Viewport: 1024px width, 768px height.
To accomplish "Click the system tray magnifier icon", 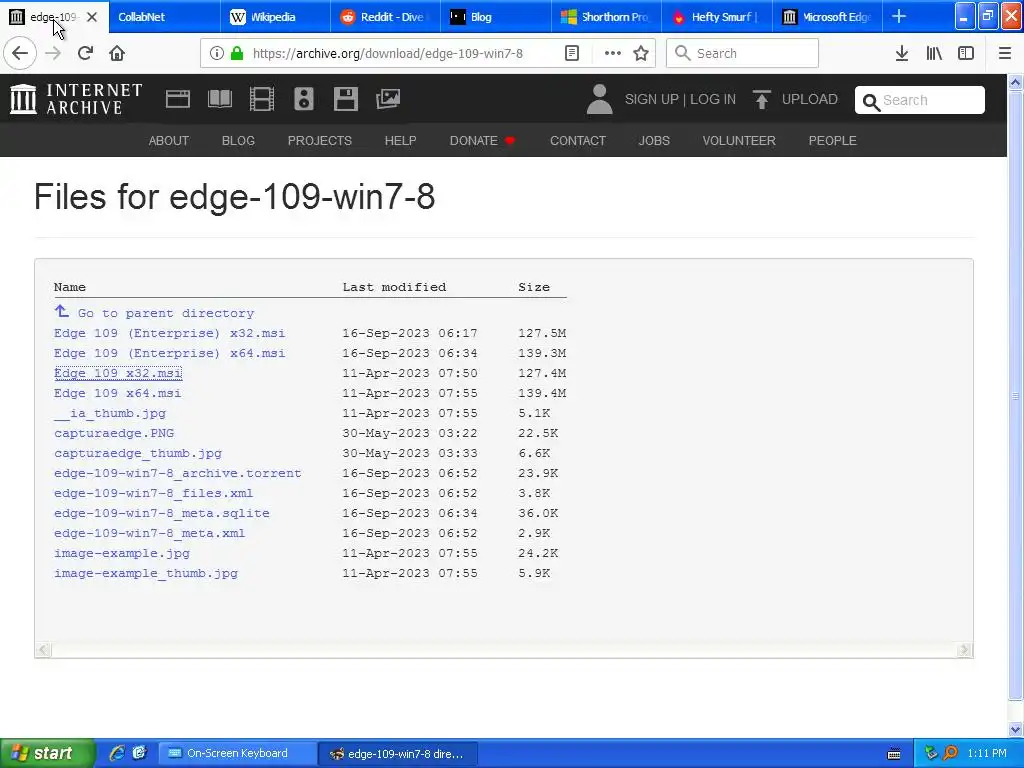I will [951, 754].
